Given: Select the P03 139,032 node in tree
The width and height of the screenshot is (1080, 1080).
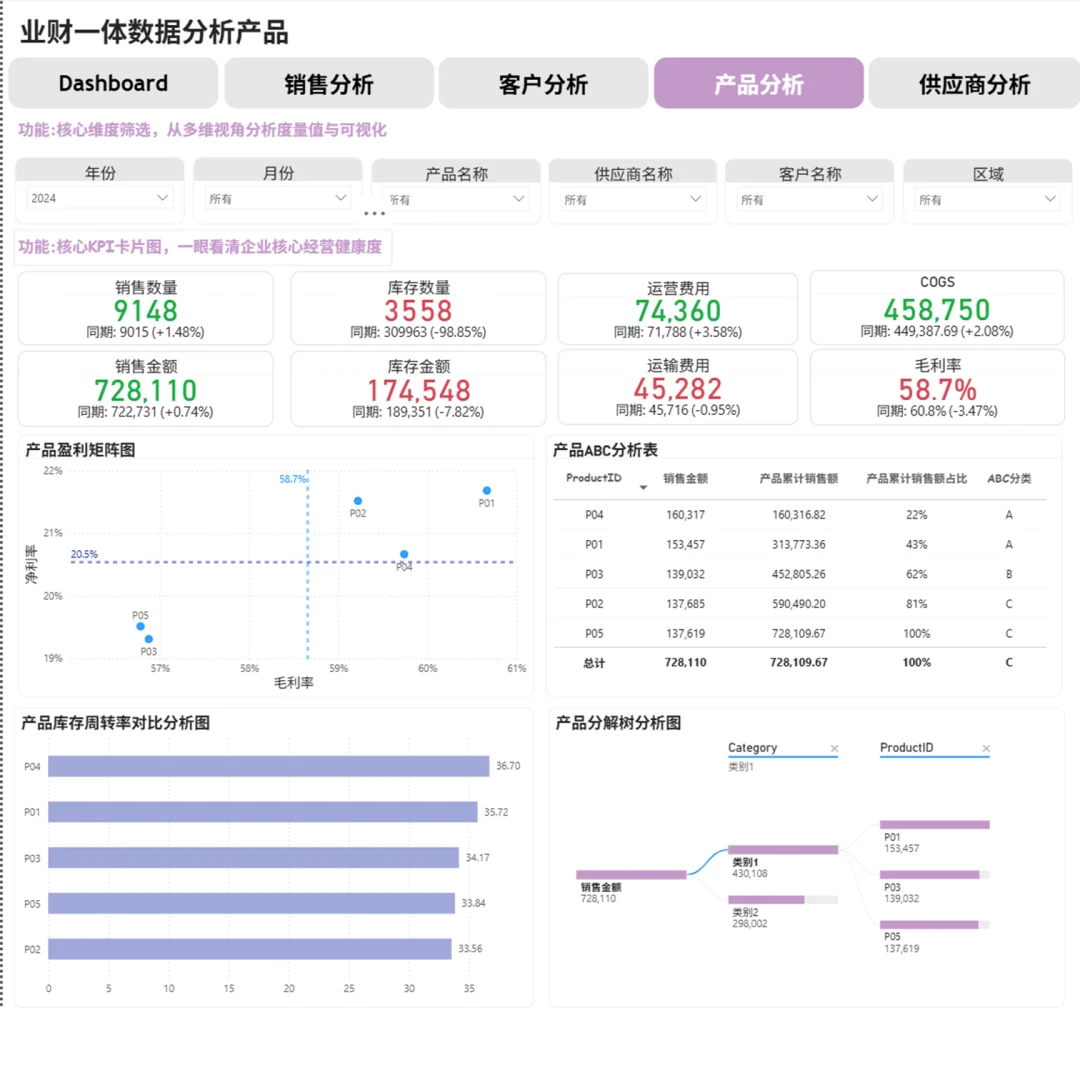Looking at the screenshot, I should 935,875.
